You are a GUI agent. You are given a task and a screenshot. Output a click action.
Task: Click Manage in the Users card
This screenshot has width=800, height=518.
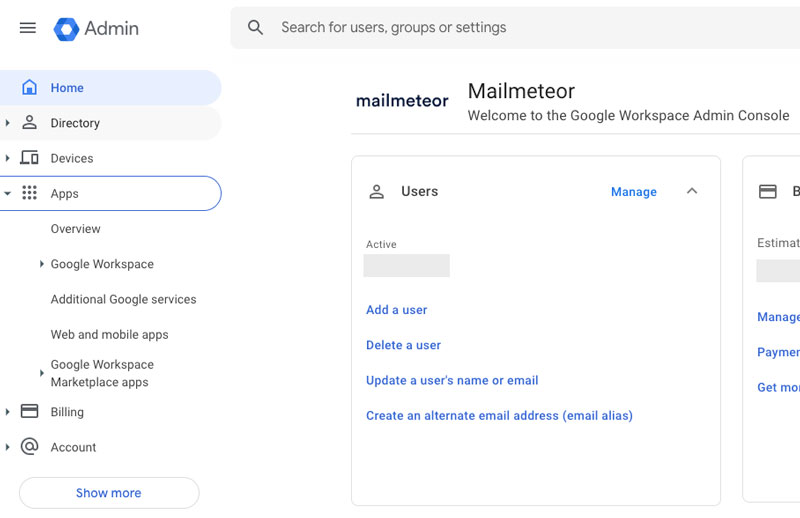(634, 191)
